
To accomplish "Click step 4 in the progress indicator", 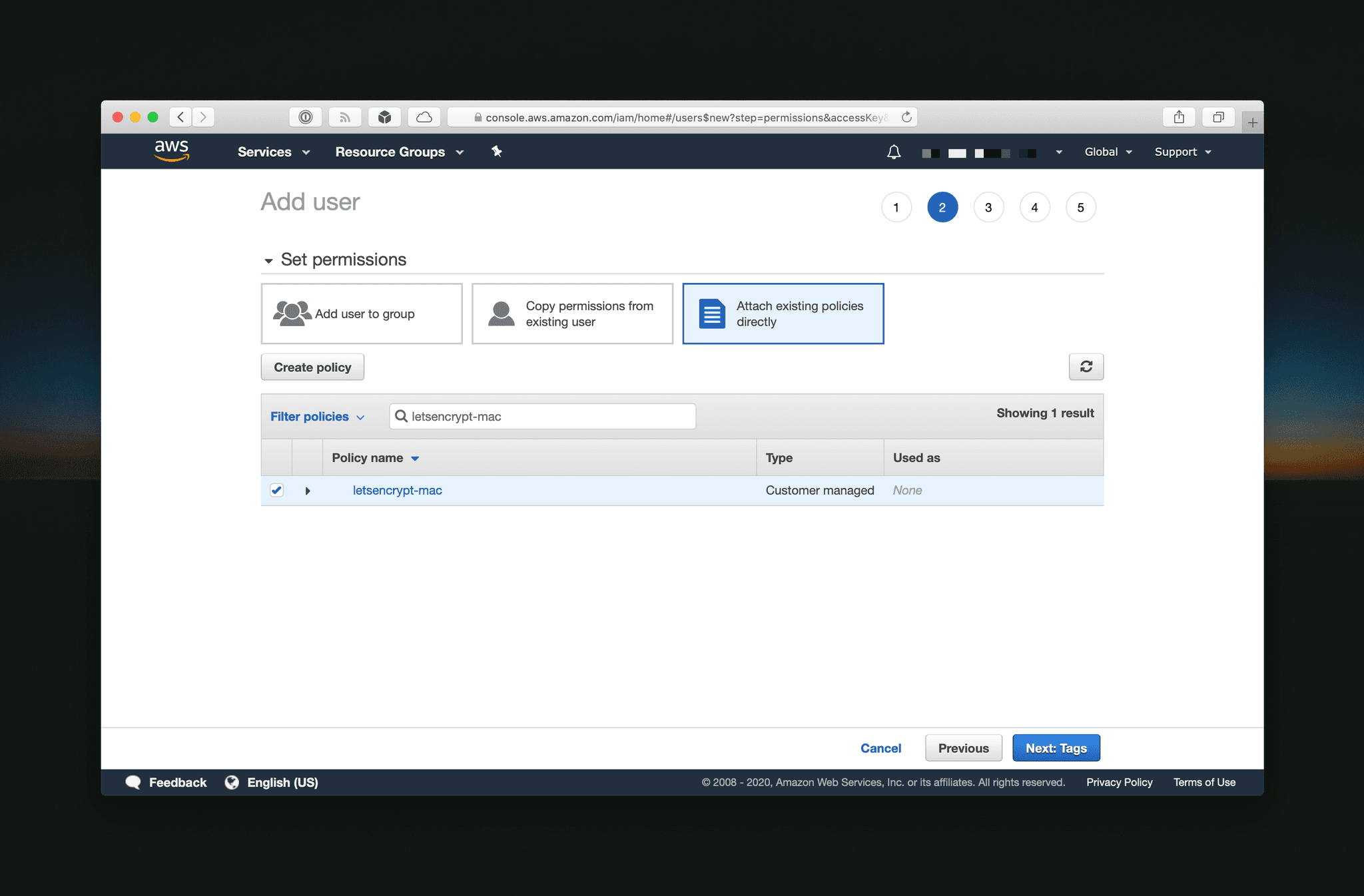I will tap(1034, 207).
